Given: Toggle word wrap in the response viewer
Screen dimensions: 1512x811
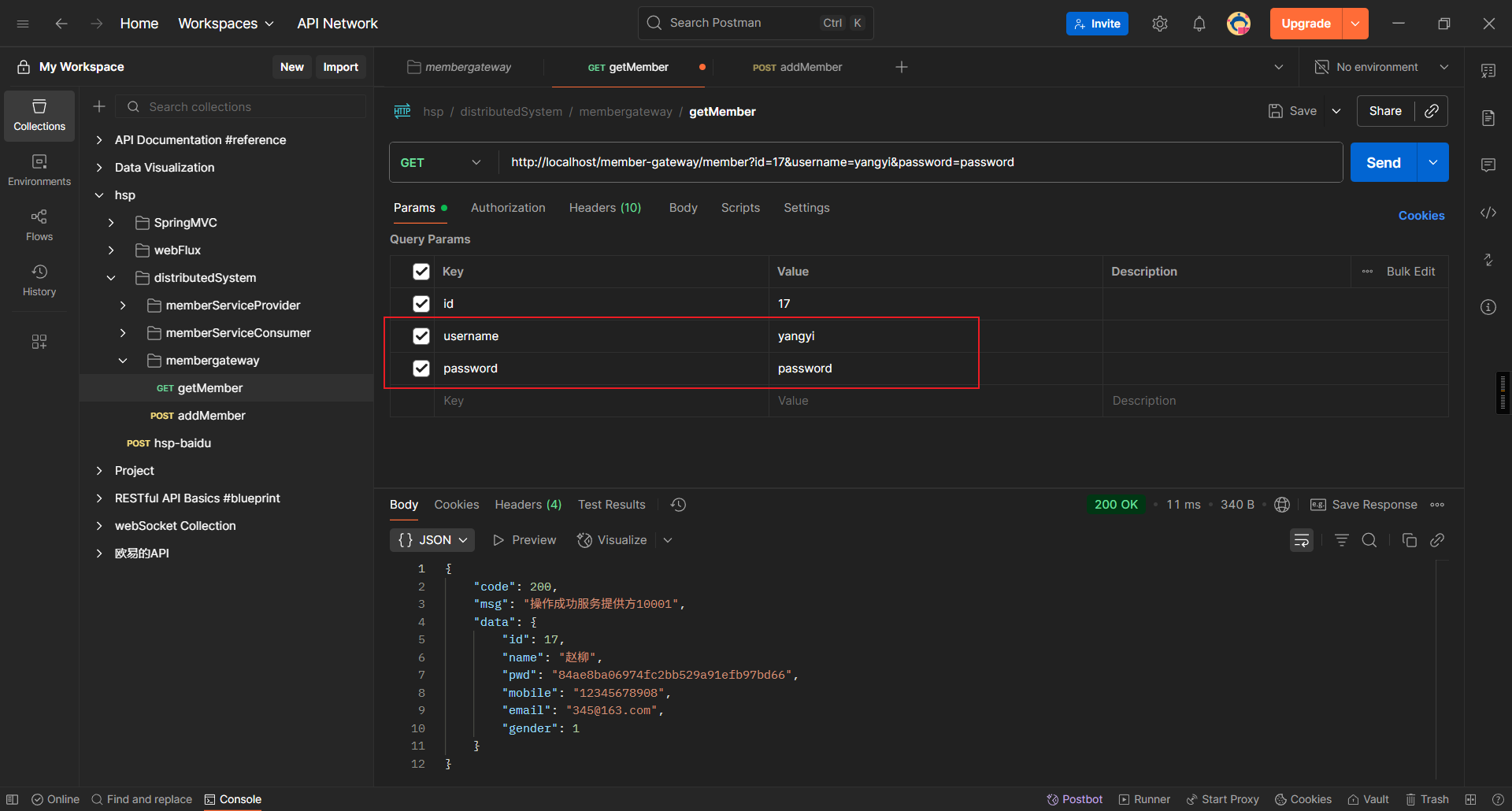Looking at the screenshot, I should click(1301, 540).
